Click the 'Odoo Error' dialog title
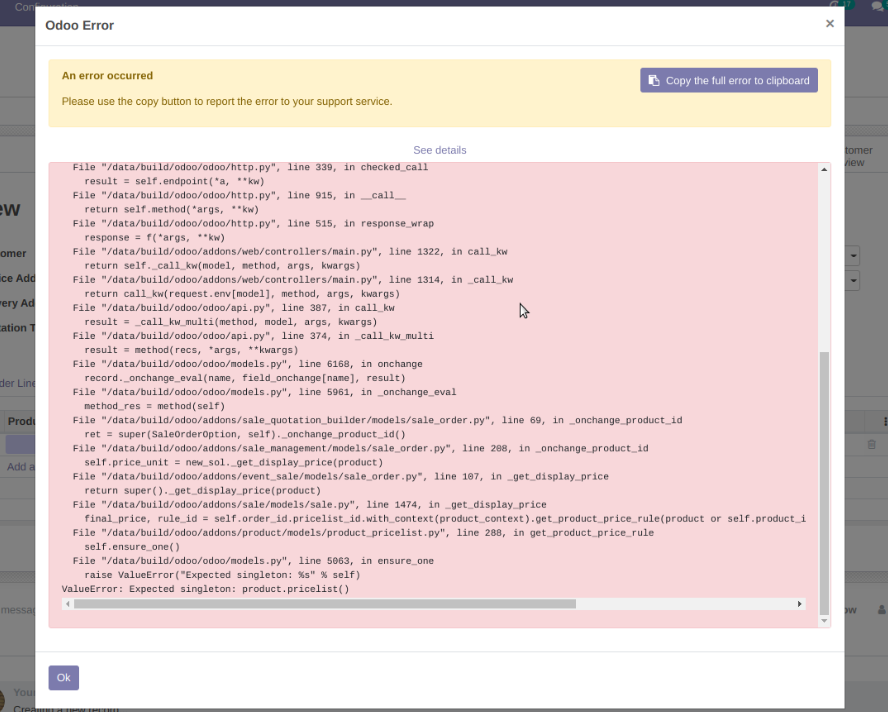Screen dimensions: 888x712 click(80, 25)
